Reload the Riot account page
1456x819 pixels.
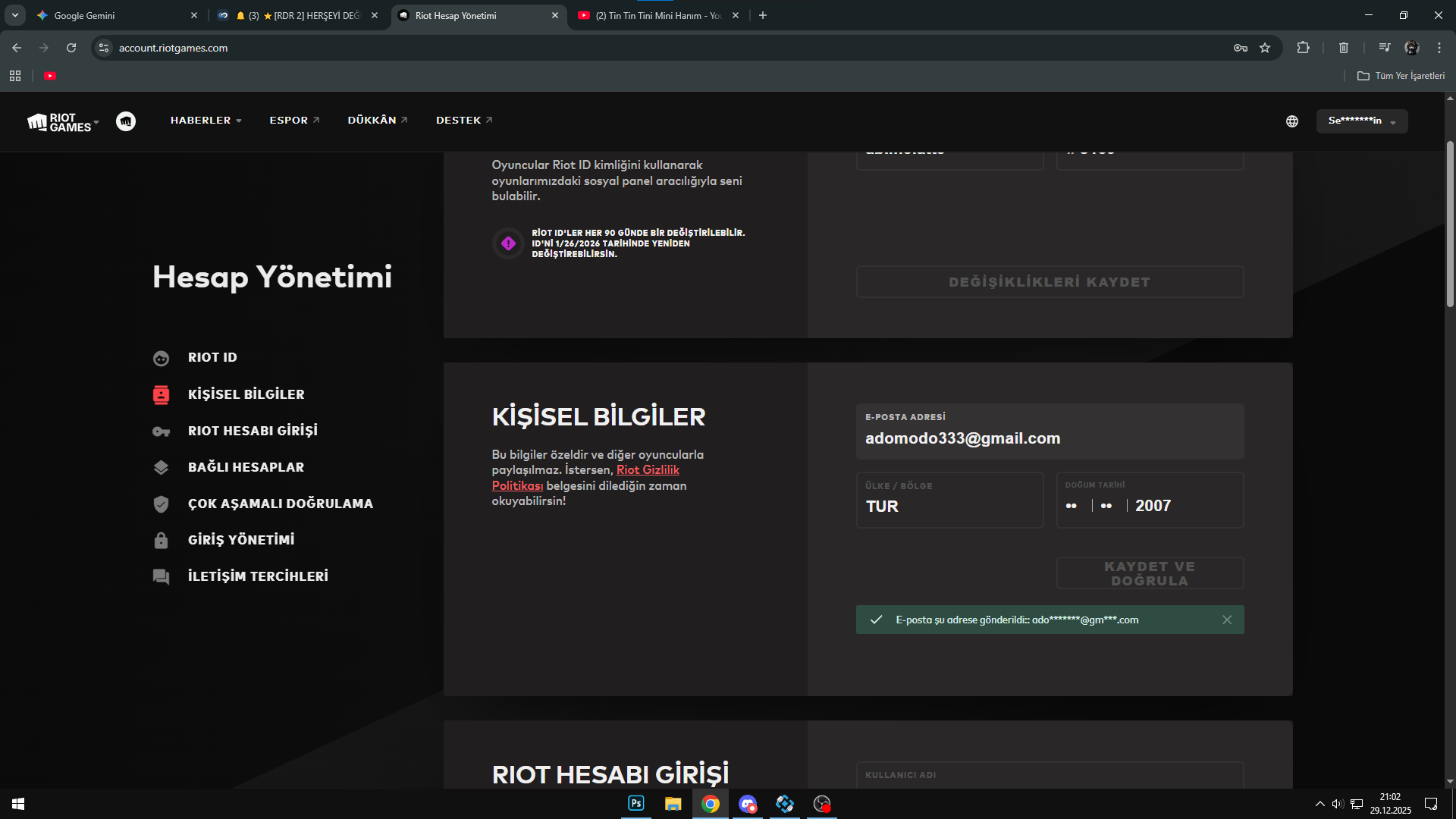pyautogui.click(x=71, y=48)
